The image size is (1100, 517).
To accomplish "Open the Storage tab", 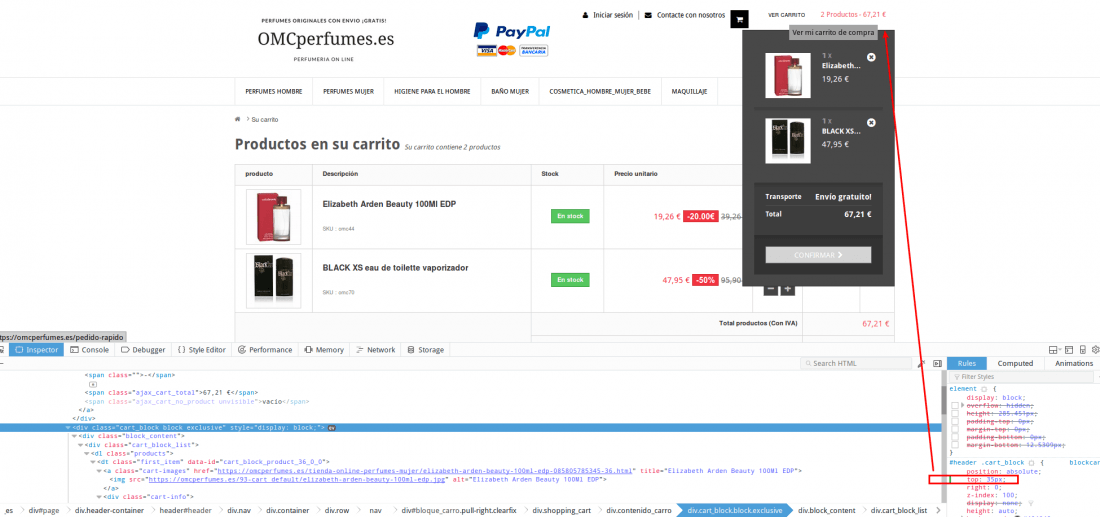I will tap(425, 349).
